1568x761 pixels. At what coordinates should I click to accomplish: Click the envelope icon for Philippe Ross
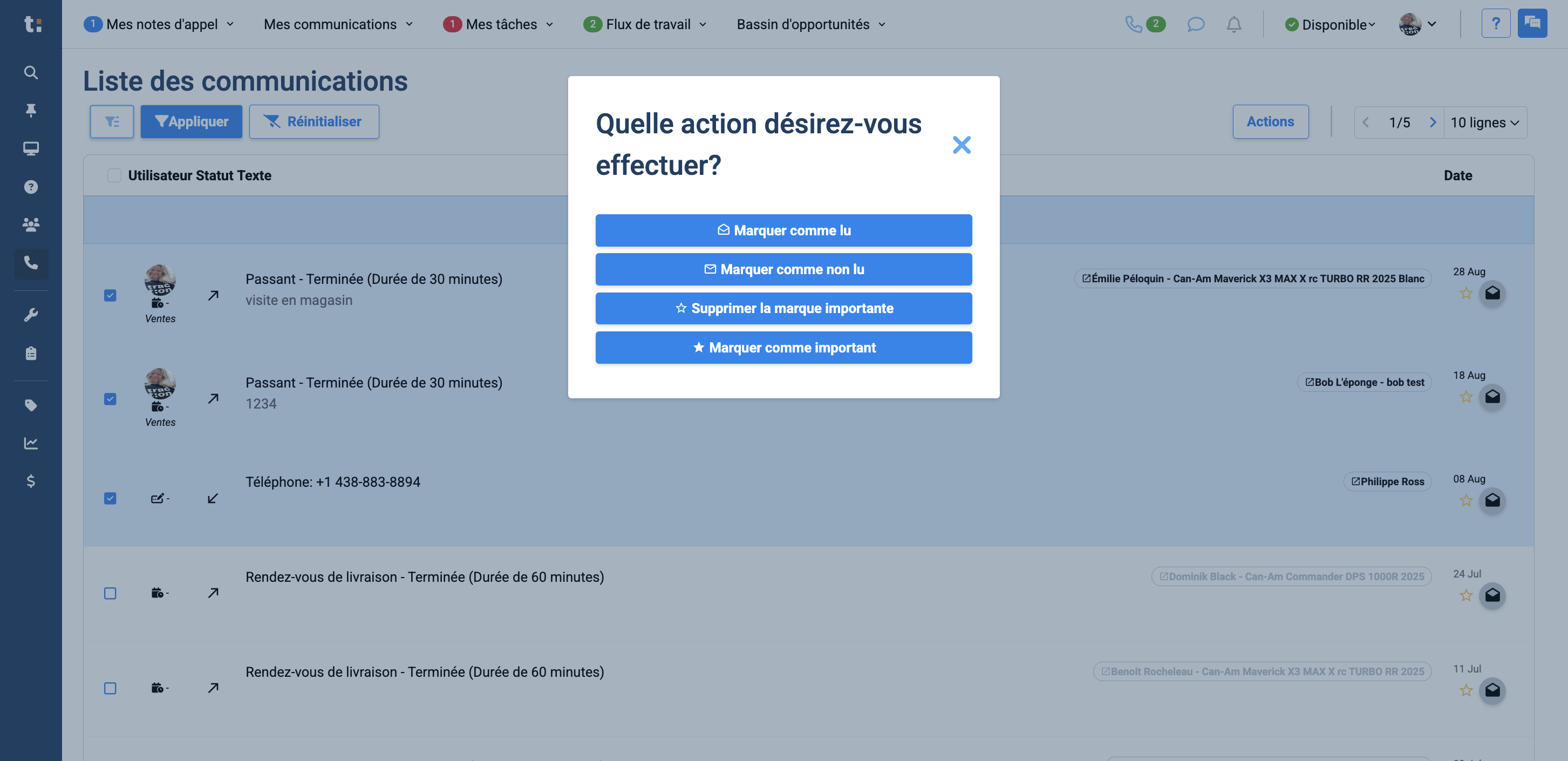tap(1492, 500)
